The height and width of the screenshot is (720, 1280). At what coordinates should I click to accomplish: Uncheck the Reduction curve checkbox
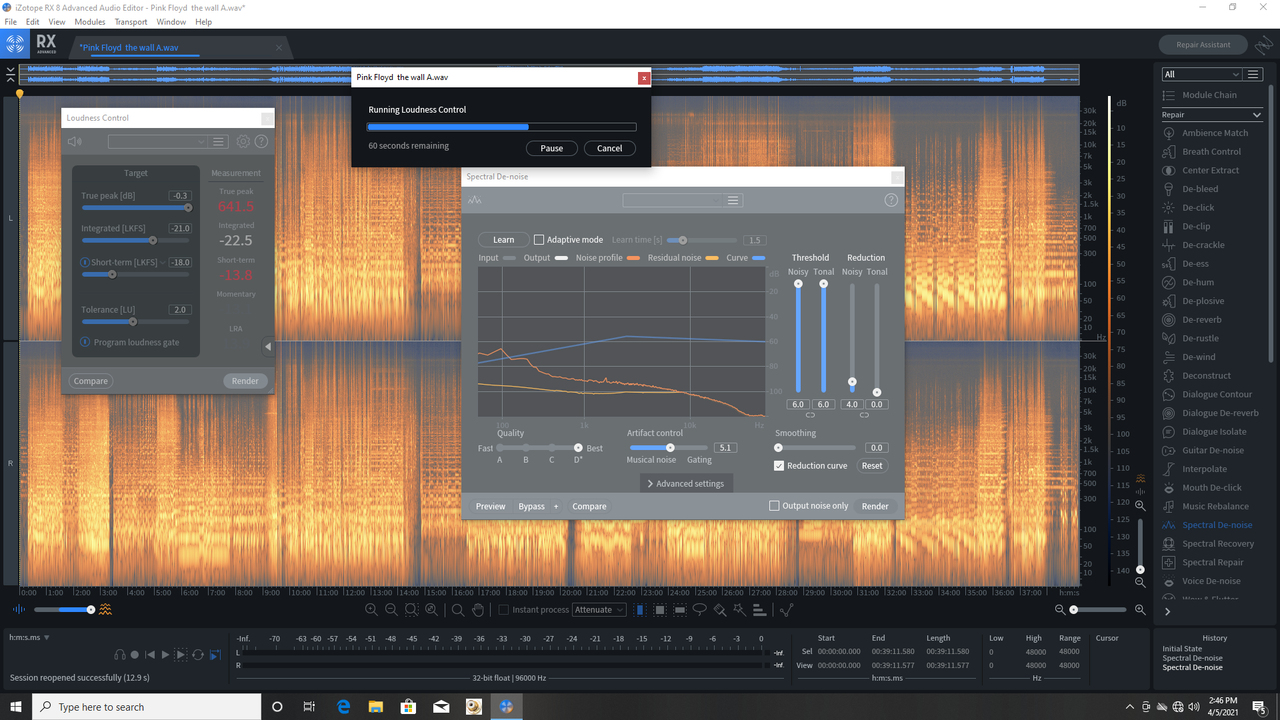pos(779,466)
